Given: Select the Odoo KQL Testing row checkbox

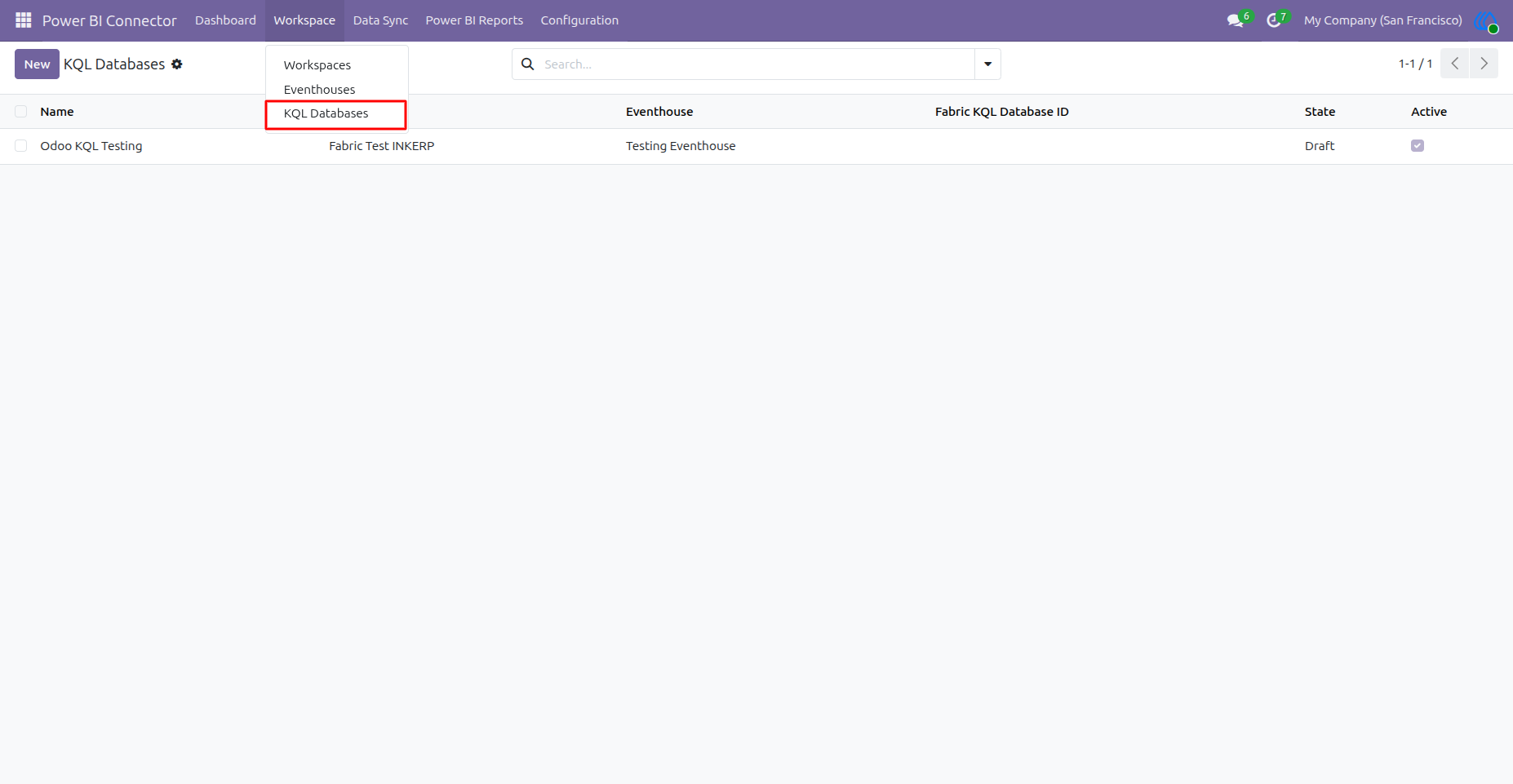Looking at the screenshot, I should (21, 146).
